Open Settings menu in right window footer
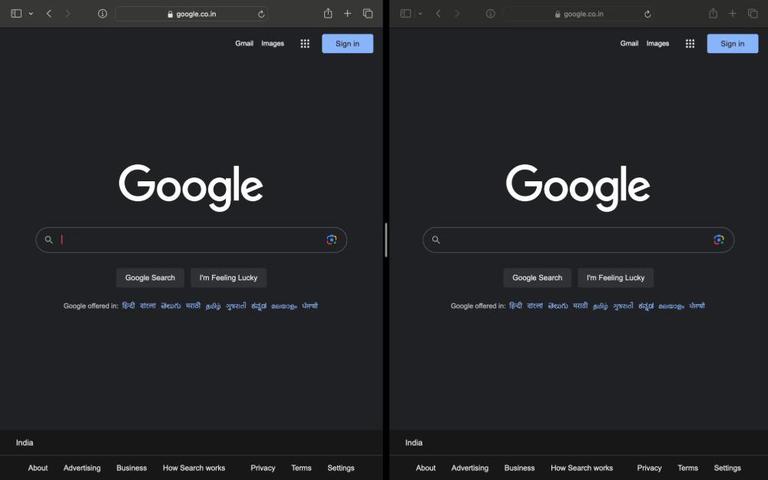 click(727, 468)
